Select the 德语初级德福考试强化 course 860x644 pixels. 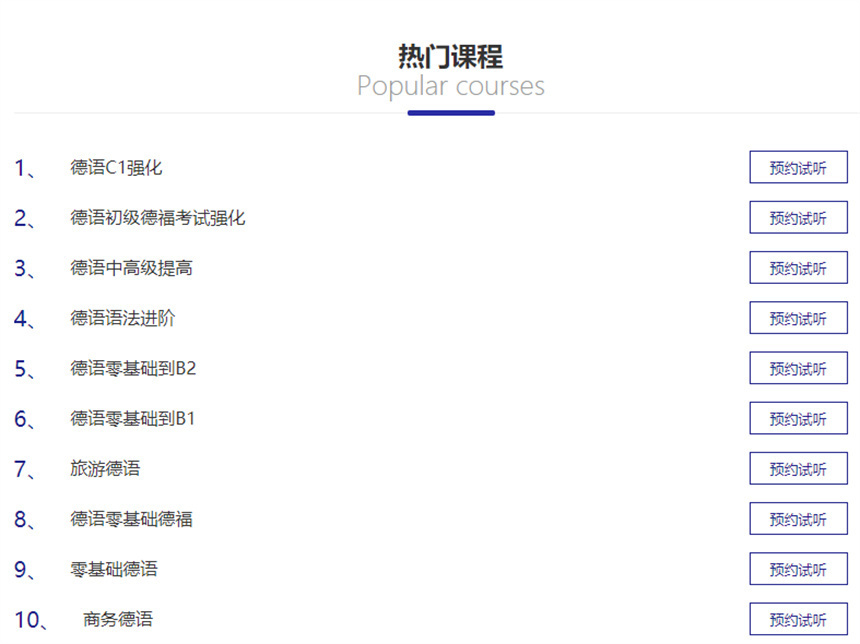(x=155, y=217)
